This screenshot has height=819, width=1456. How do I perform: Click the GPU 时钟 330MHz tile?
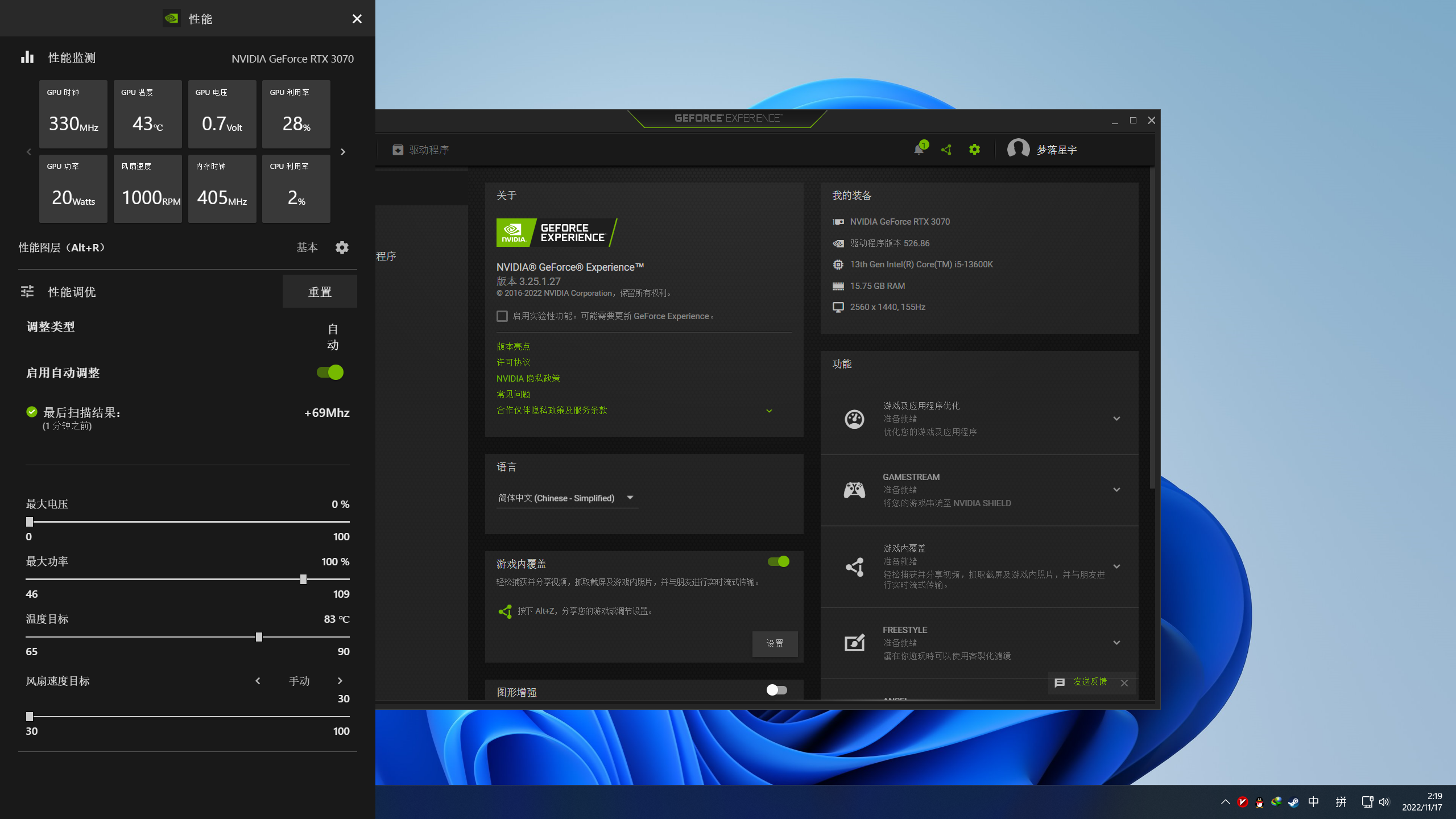click(73, 114)
